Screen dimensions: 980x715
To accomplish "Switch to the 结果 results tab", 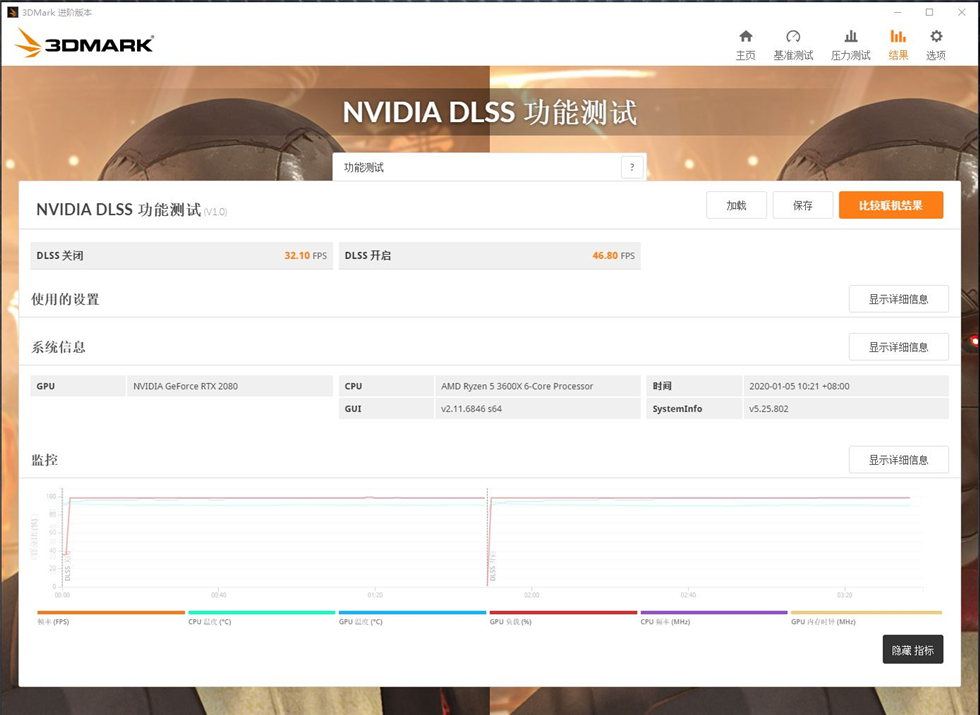I will (896, 42).
